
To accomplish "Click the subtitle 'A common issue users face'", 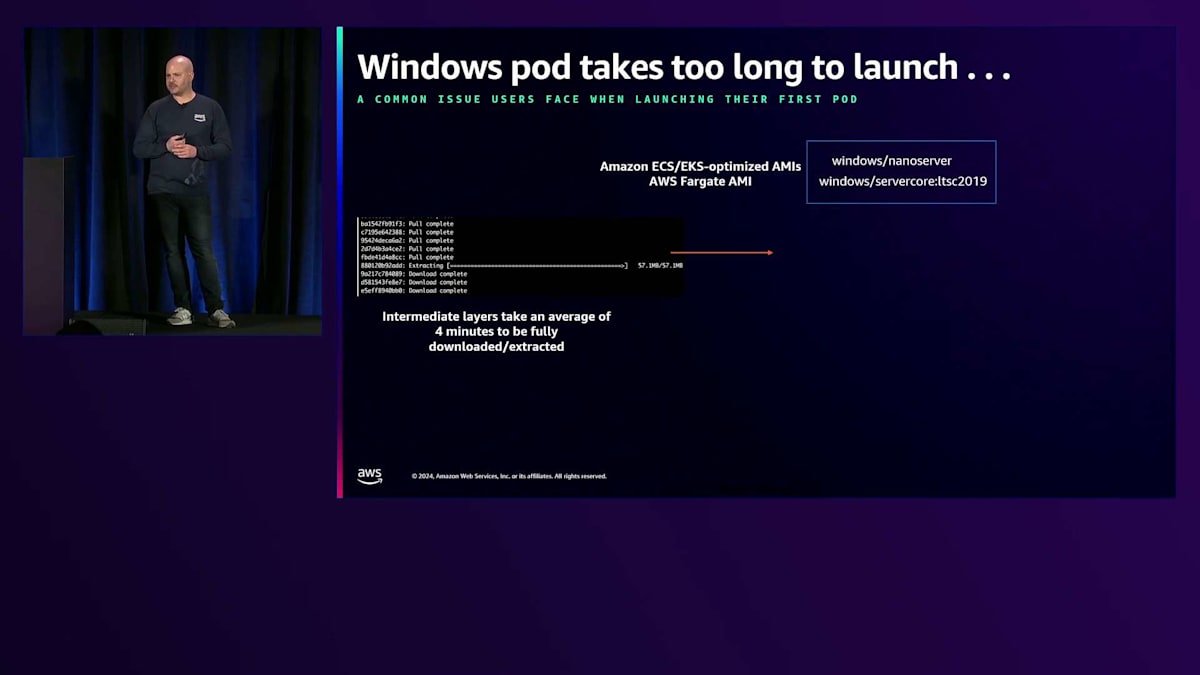I will click(x=607, y=100).
